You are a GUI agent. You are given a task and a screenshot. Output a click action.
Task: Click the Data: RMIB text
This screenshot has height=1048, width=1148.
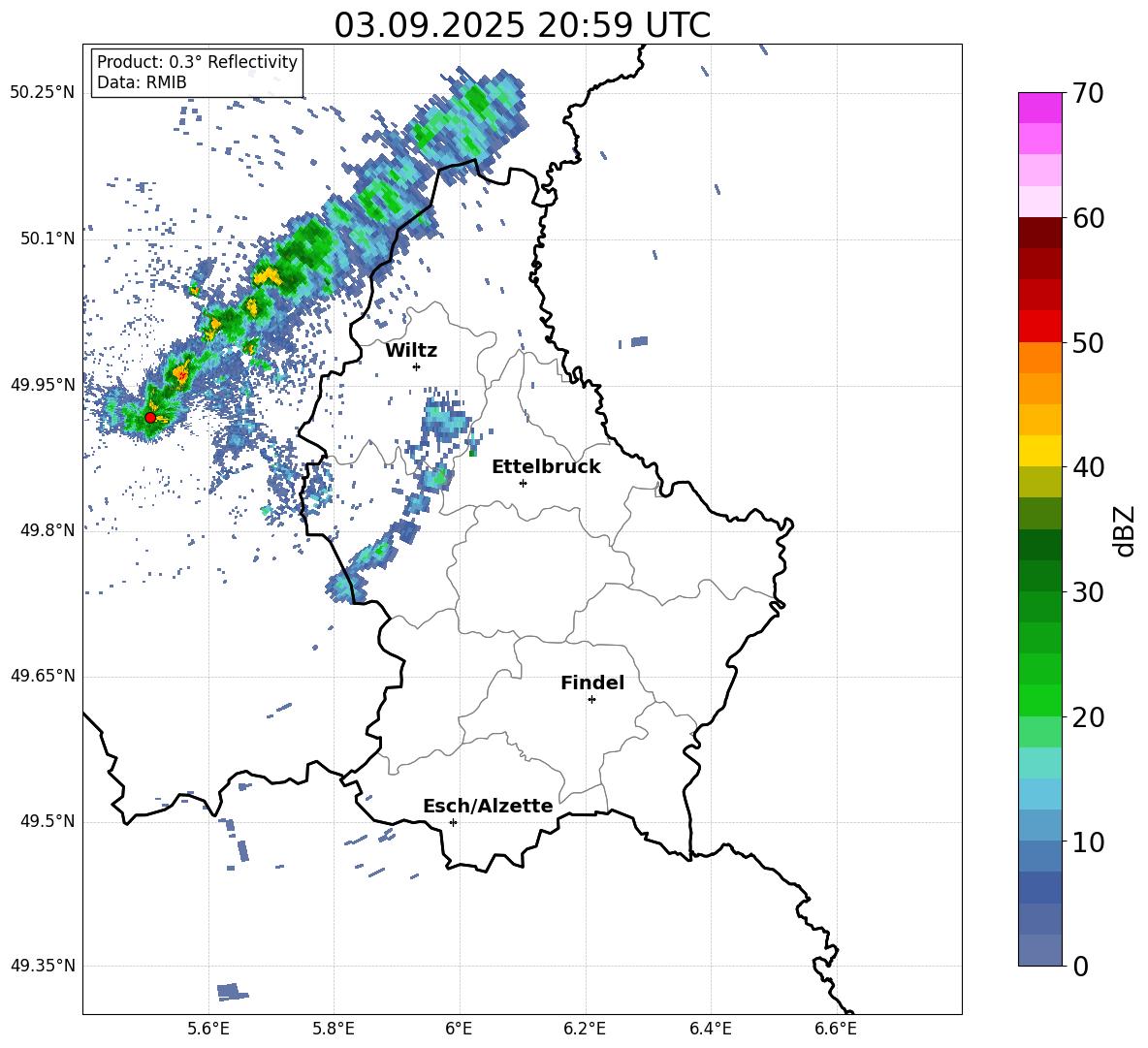pyautogui.click(x=142, y=82)
